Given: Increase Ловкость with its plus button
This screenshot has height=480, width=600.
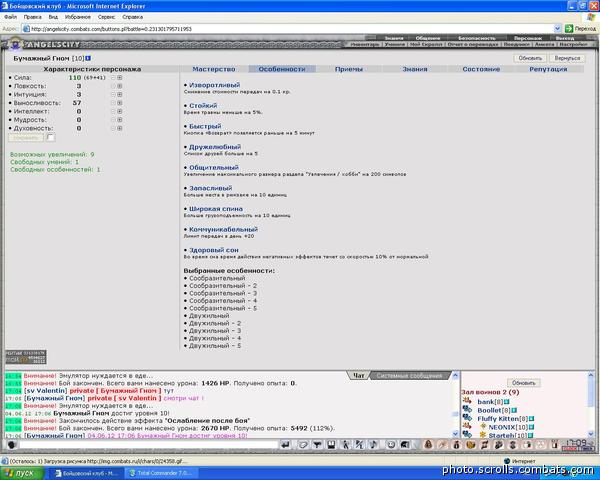Looking at the screenshot, I should coord(120,86).
